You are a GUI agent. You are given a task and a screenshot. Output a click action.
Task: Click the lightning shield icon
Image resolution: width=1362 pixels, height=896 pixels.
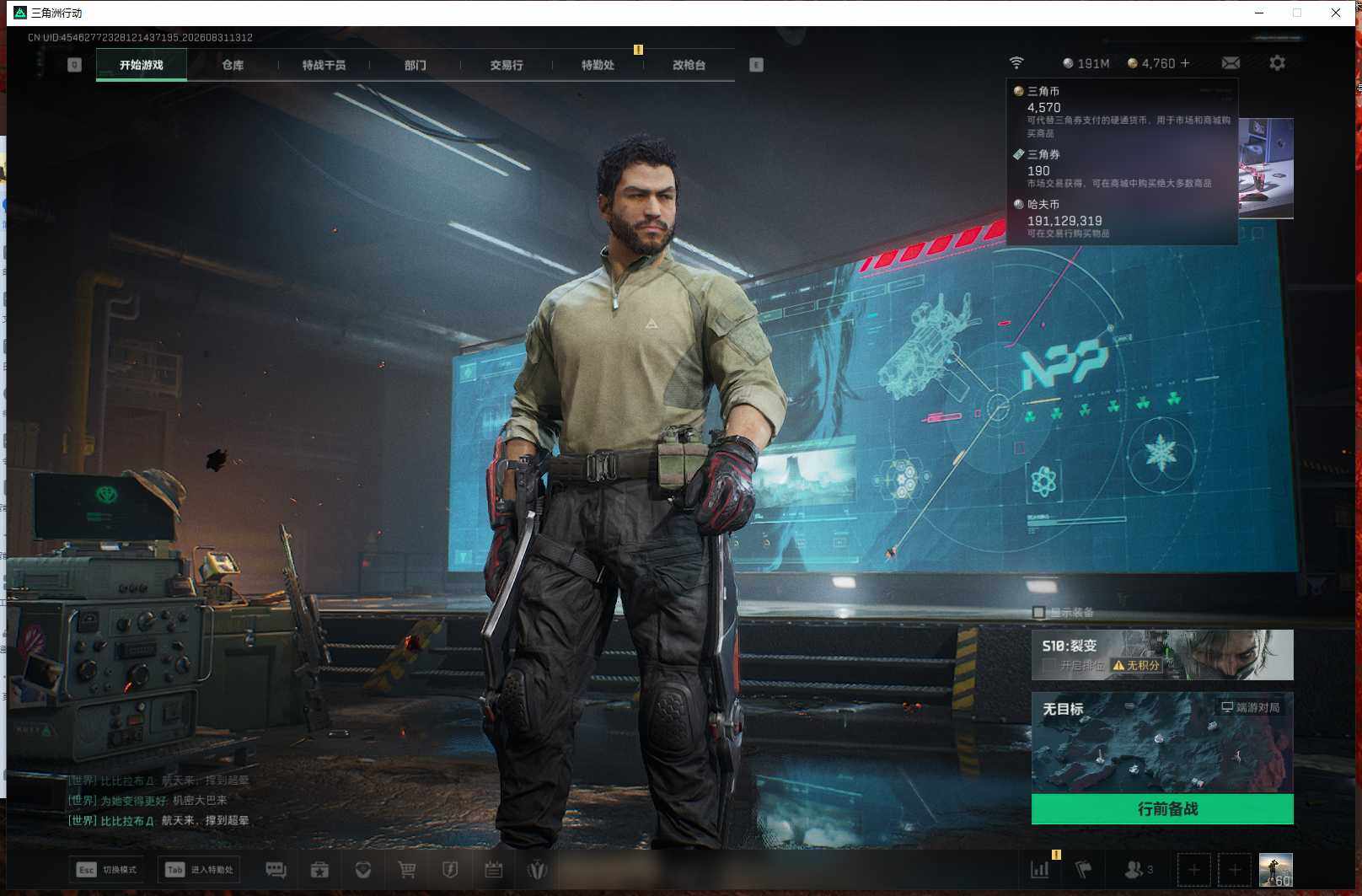click(x=450, y=870)
